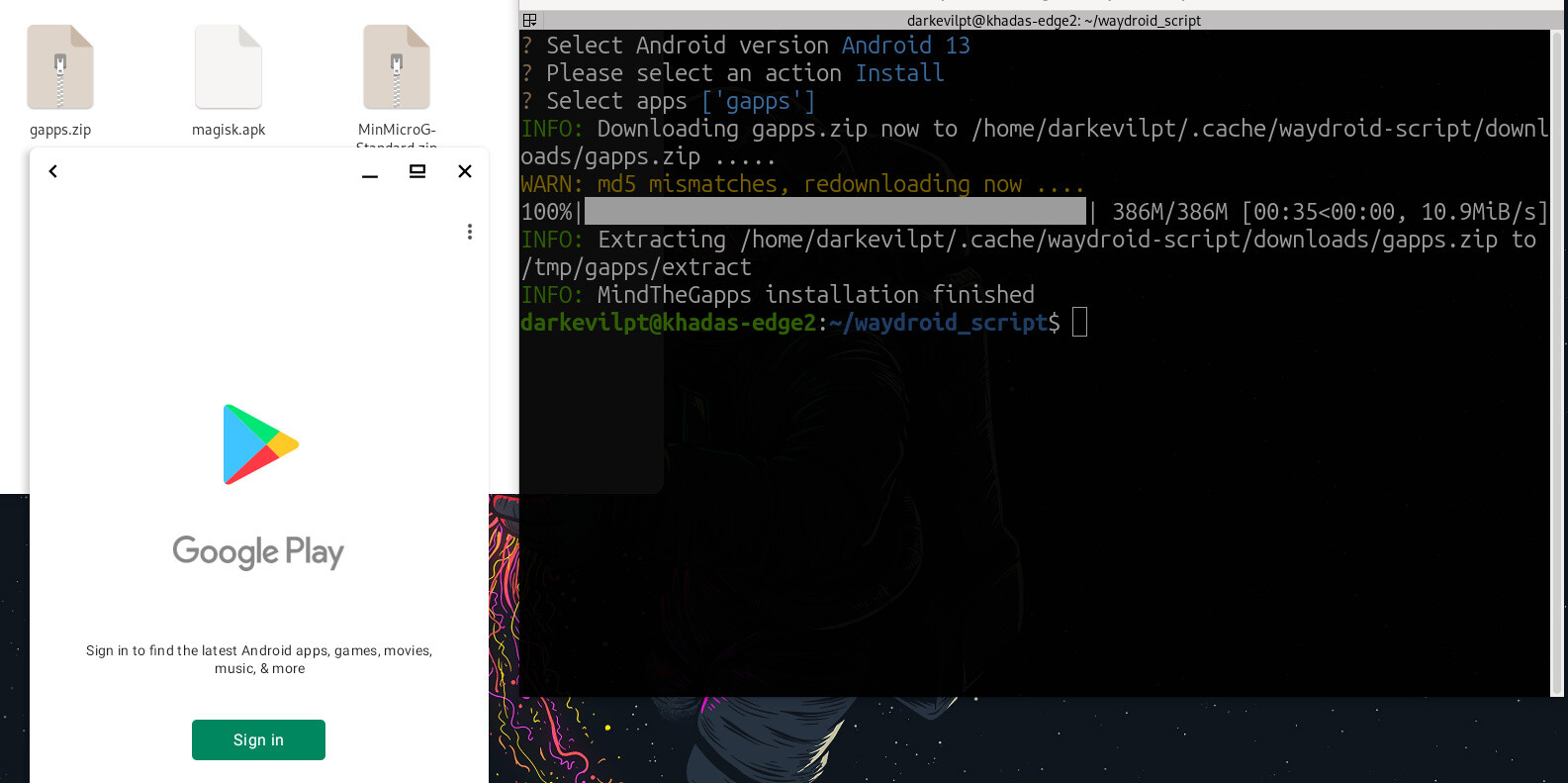
Task: Click the terminal vertical scrollbar
Action: 1557,362
